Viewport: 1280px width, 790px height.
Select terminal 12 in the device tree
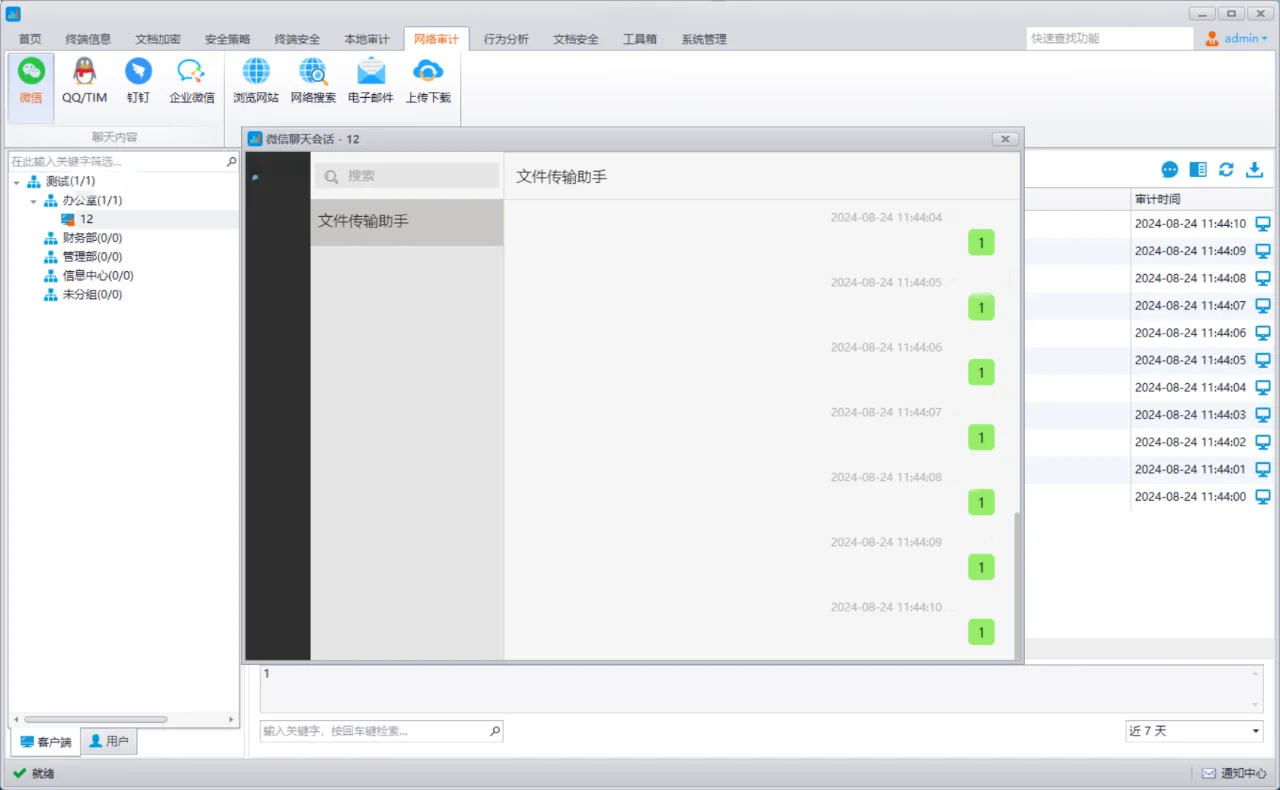click(x=86, y=218)
